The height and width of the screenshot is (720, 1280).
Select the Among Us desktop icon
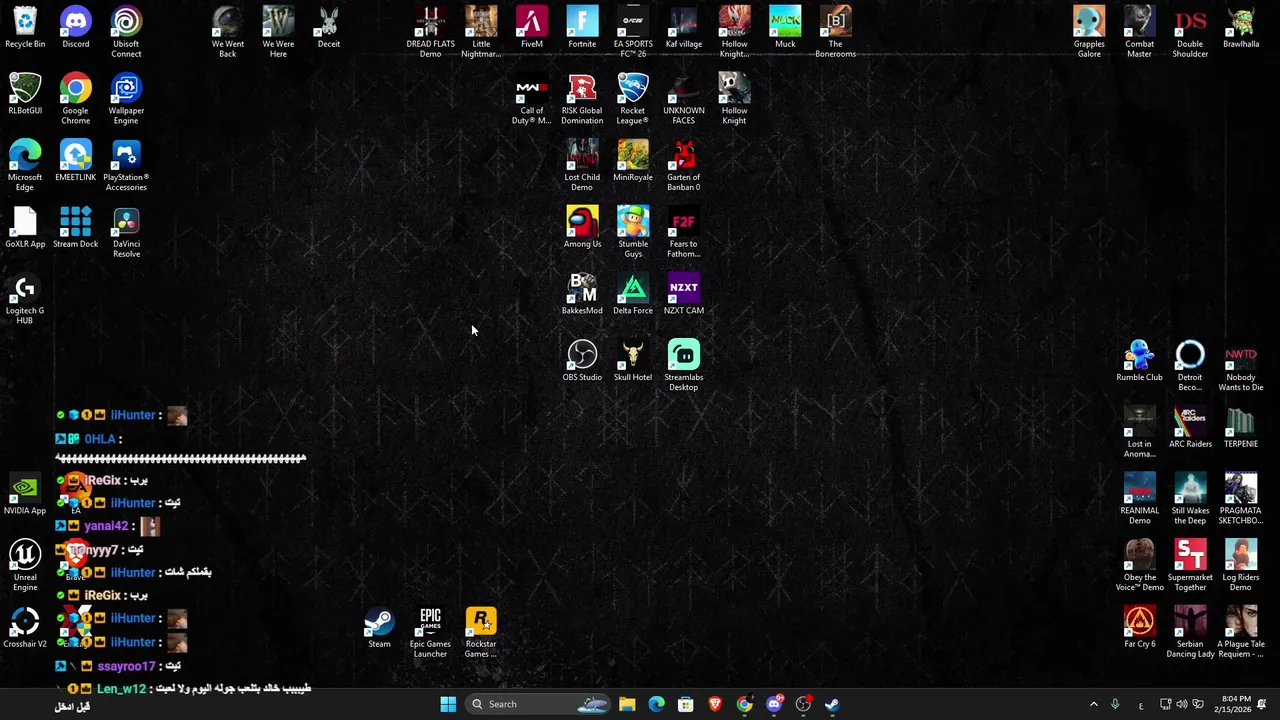582,228
